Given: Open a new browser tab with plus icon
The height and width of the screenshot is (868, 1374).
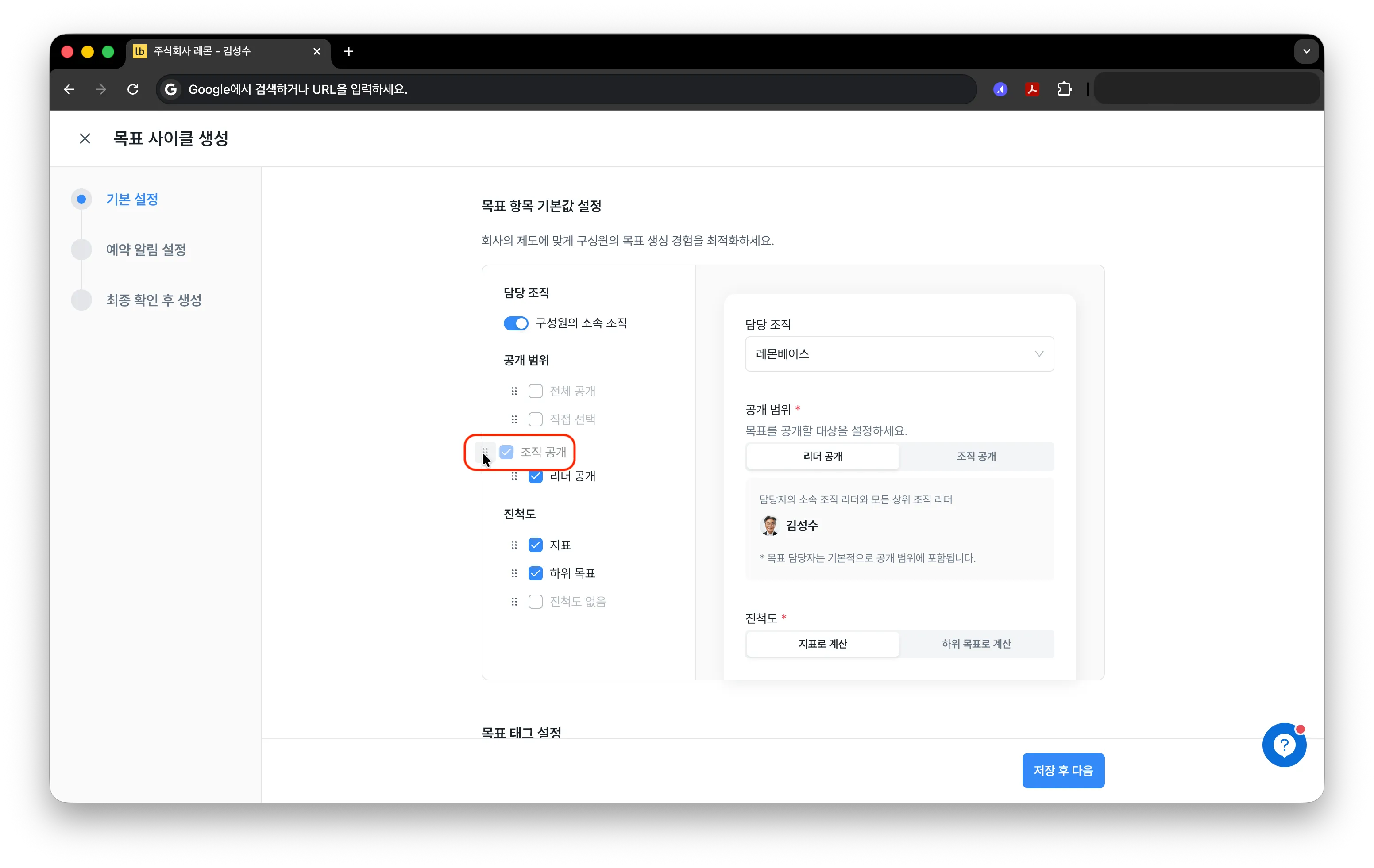Looking at the screenshot, I should 349,51.
